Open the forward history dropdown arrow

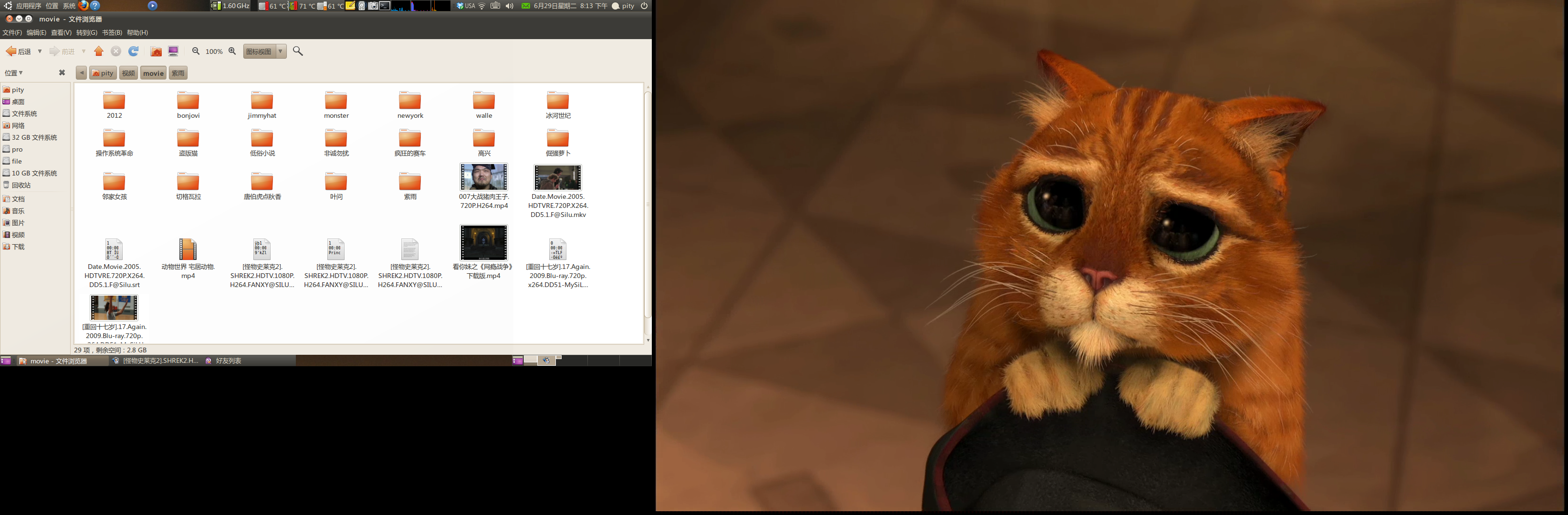click(x=84, y=51)
